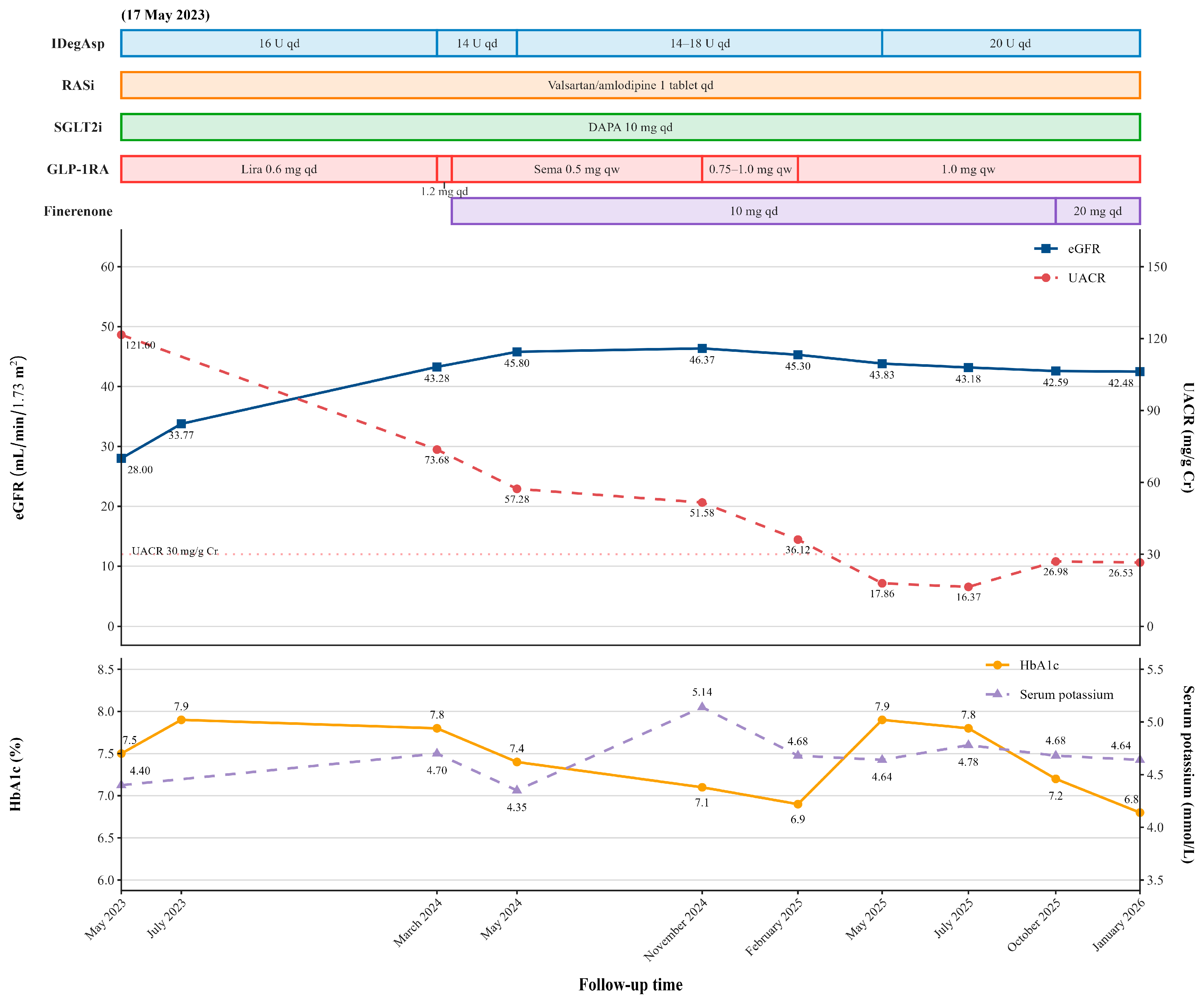Click the UACR data point labeled 73.68
Screen dimensions: 1204x1003
(x=437, y=450)
